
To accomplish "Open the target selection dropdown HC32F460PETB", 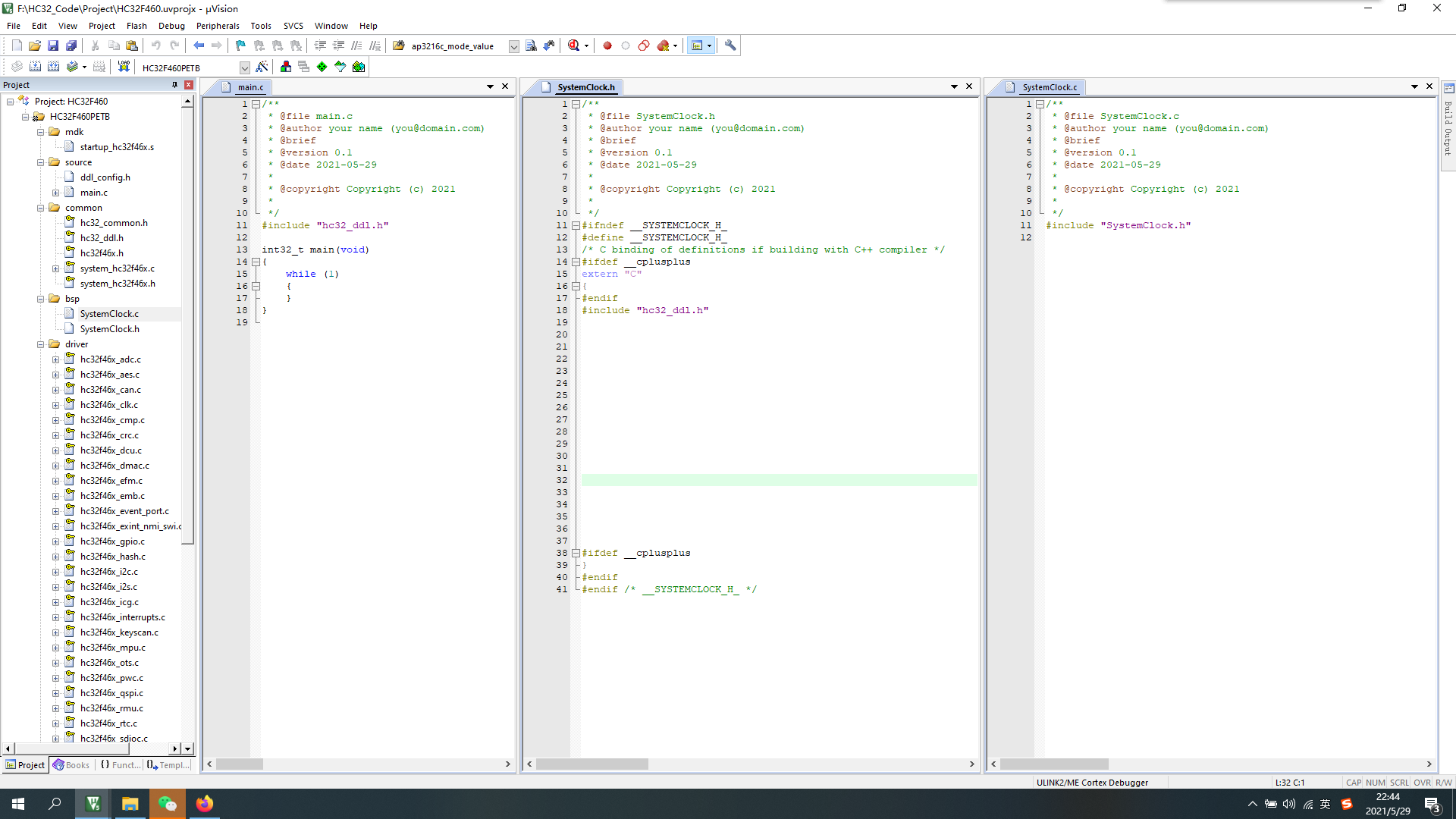I will pos(244,67).
